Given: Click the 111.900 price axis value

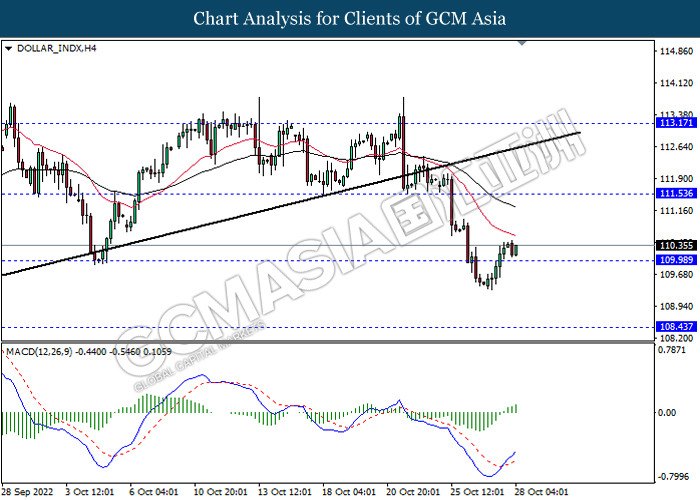Looking at the screenshot, I should click(676, 179).
